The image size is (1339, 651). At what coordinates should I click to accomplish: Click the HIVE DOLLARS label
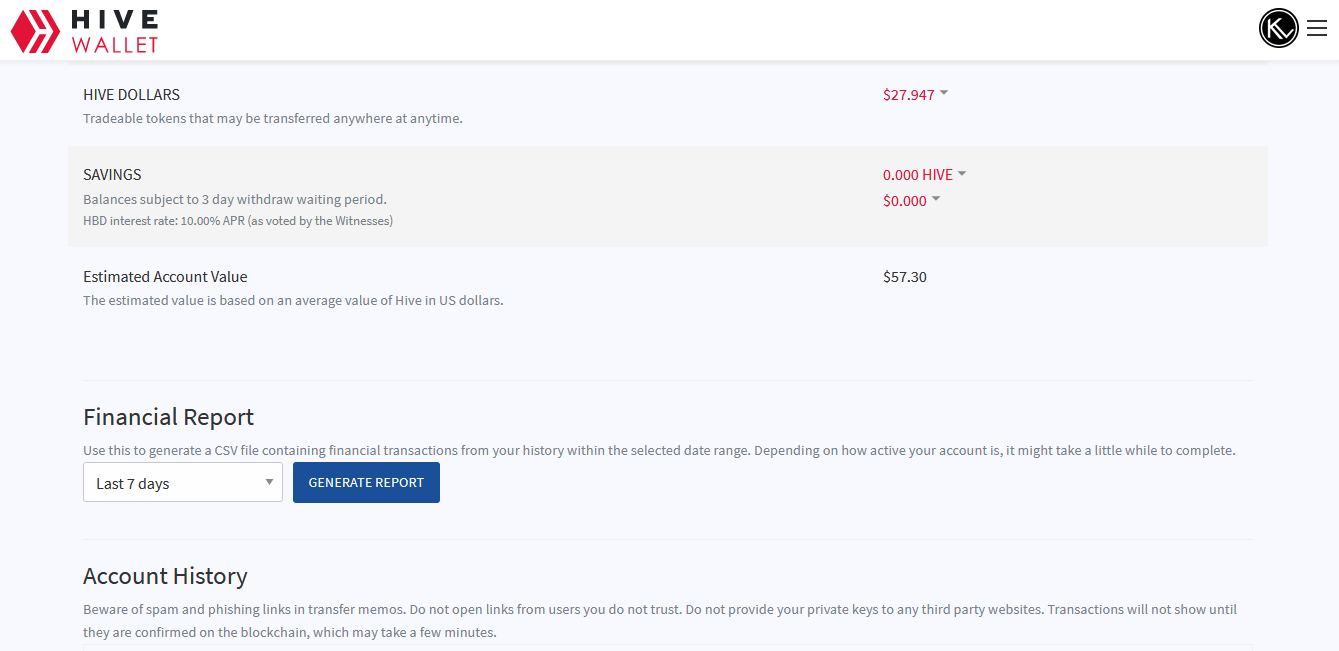(131, 95)
